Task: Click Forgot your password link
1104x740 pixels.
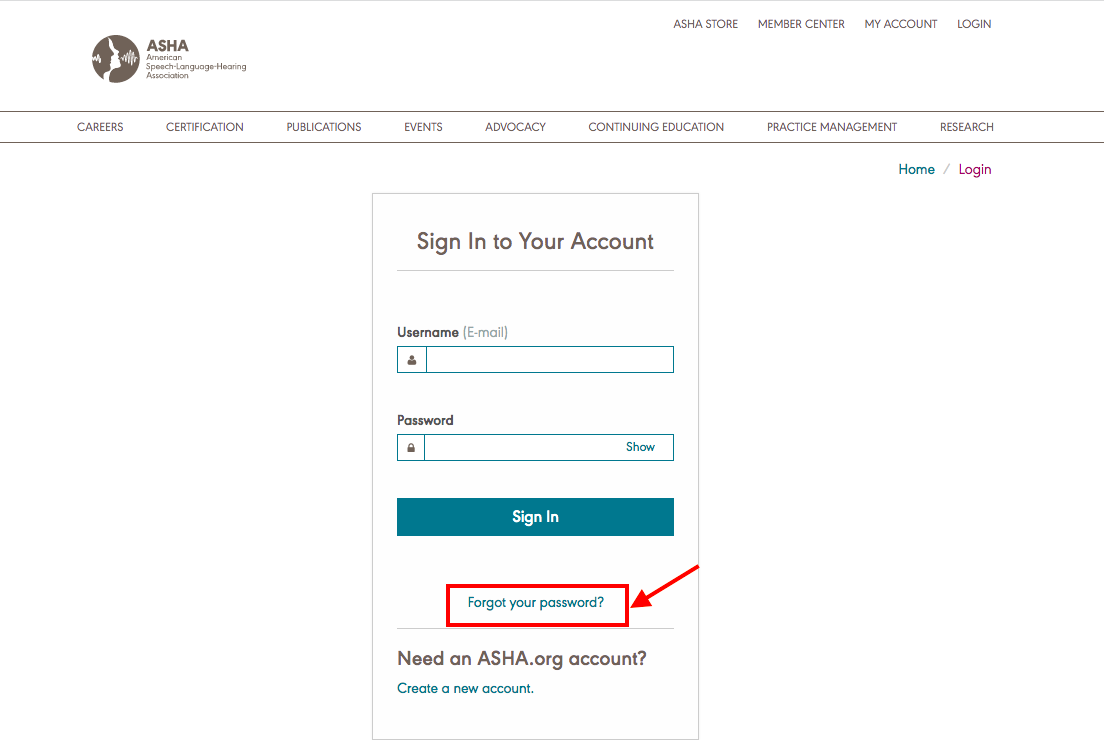Action: [536, 603]
